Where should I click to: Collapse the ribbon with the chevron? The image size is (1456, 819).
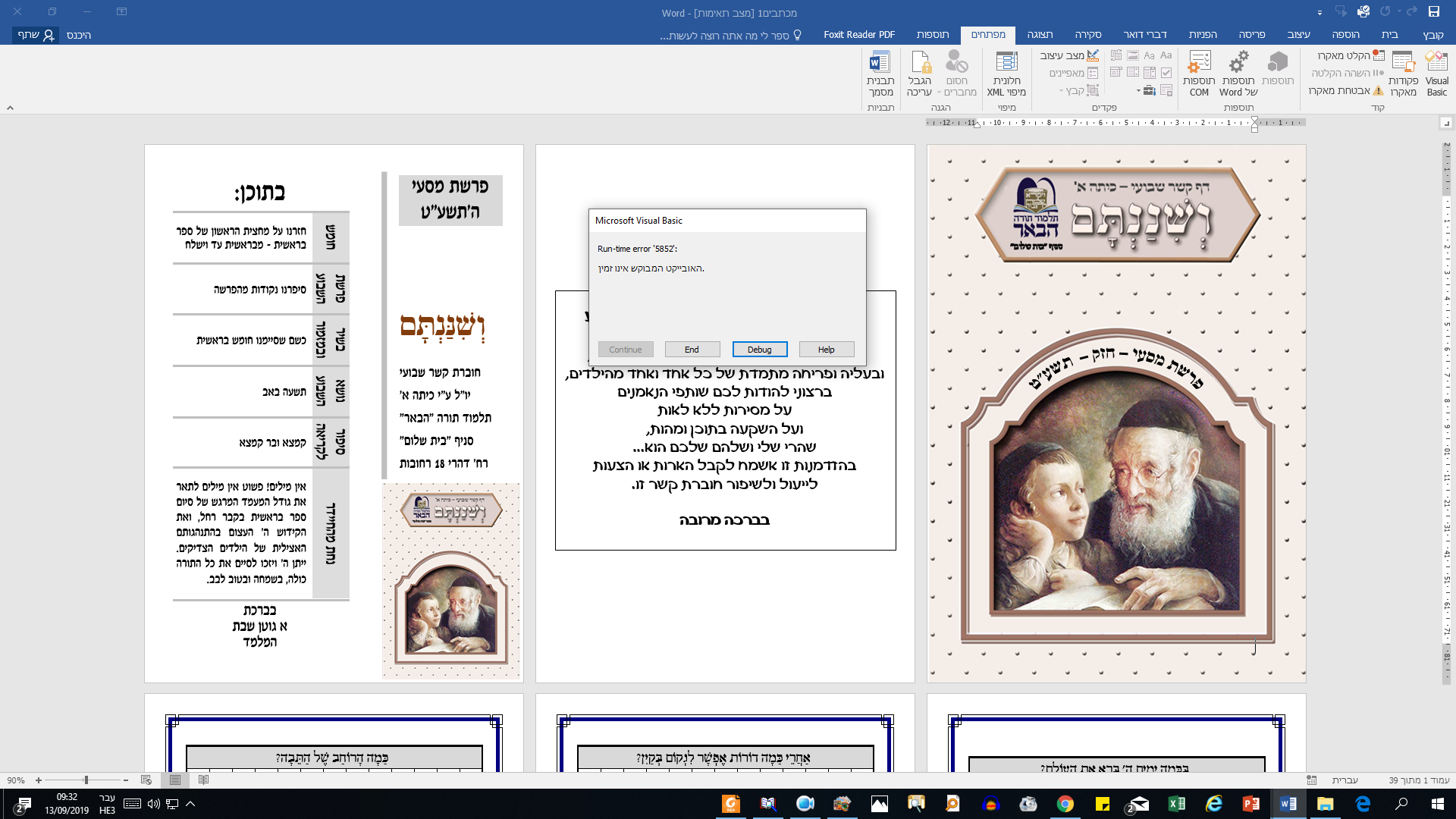coord(10,108)
